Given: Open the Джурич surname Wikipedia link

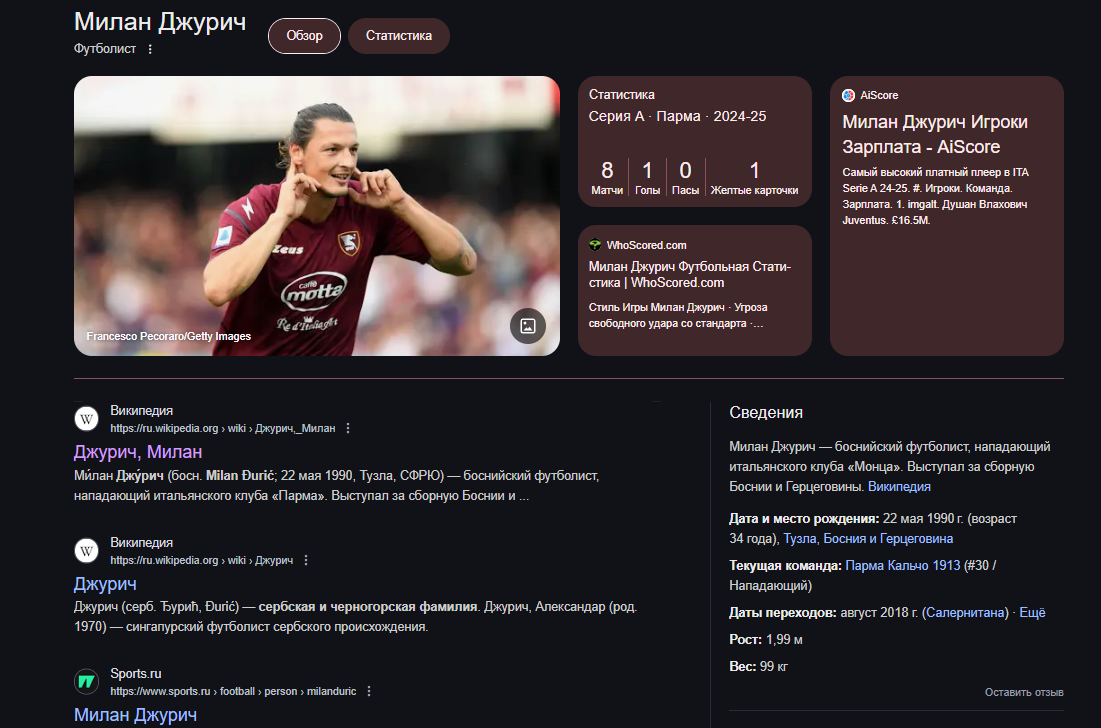Looking at the screenshot, I should click(x=105, y=583).
